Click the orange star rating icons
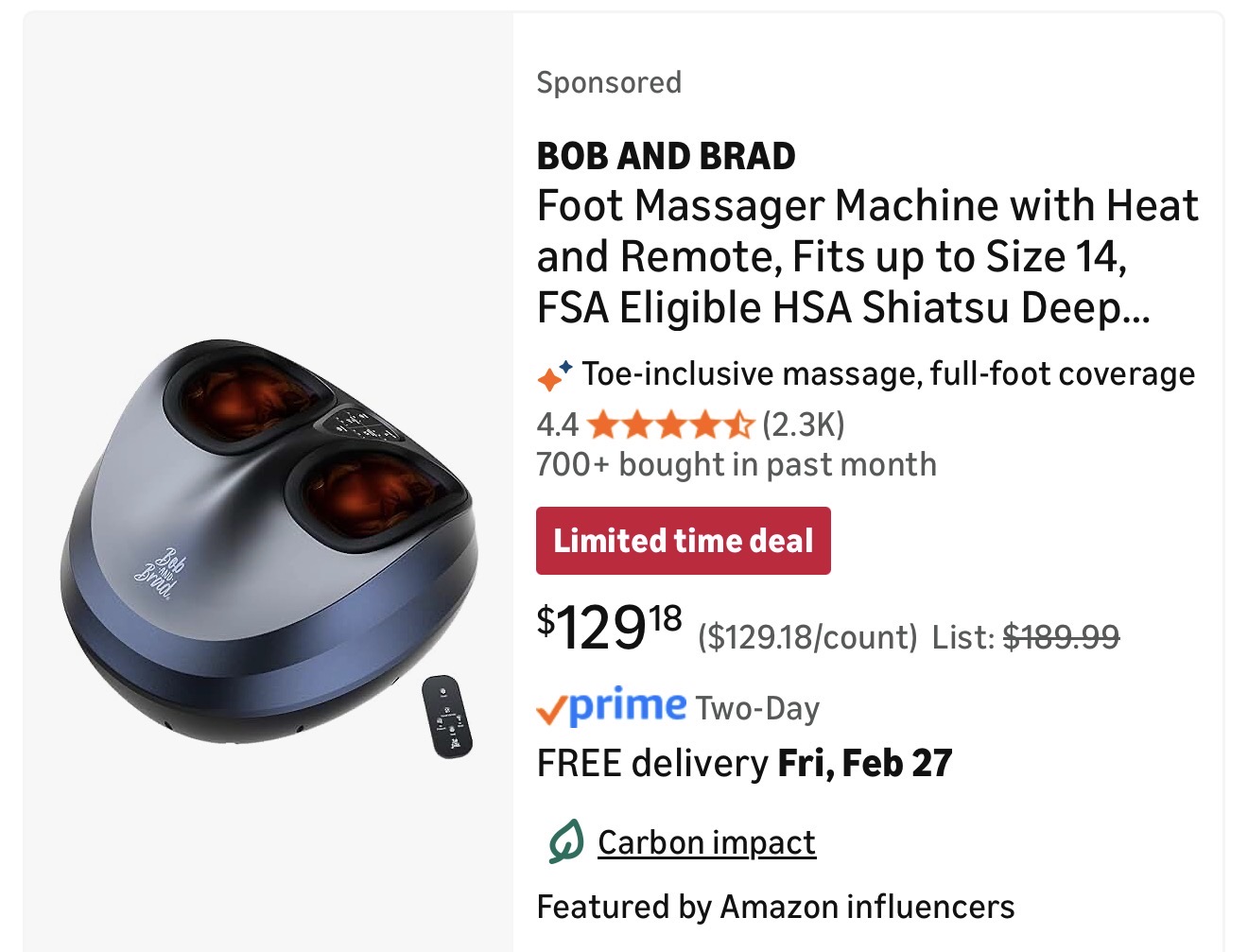This screenshot has height=952, width=1248. (669, 425)
